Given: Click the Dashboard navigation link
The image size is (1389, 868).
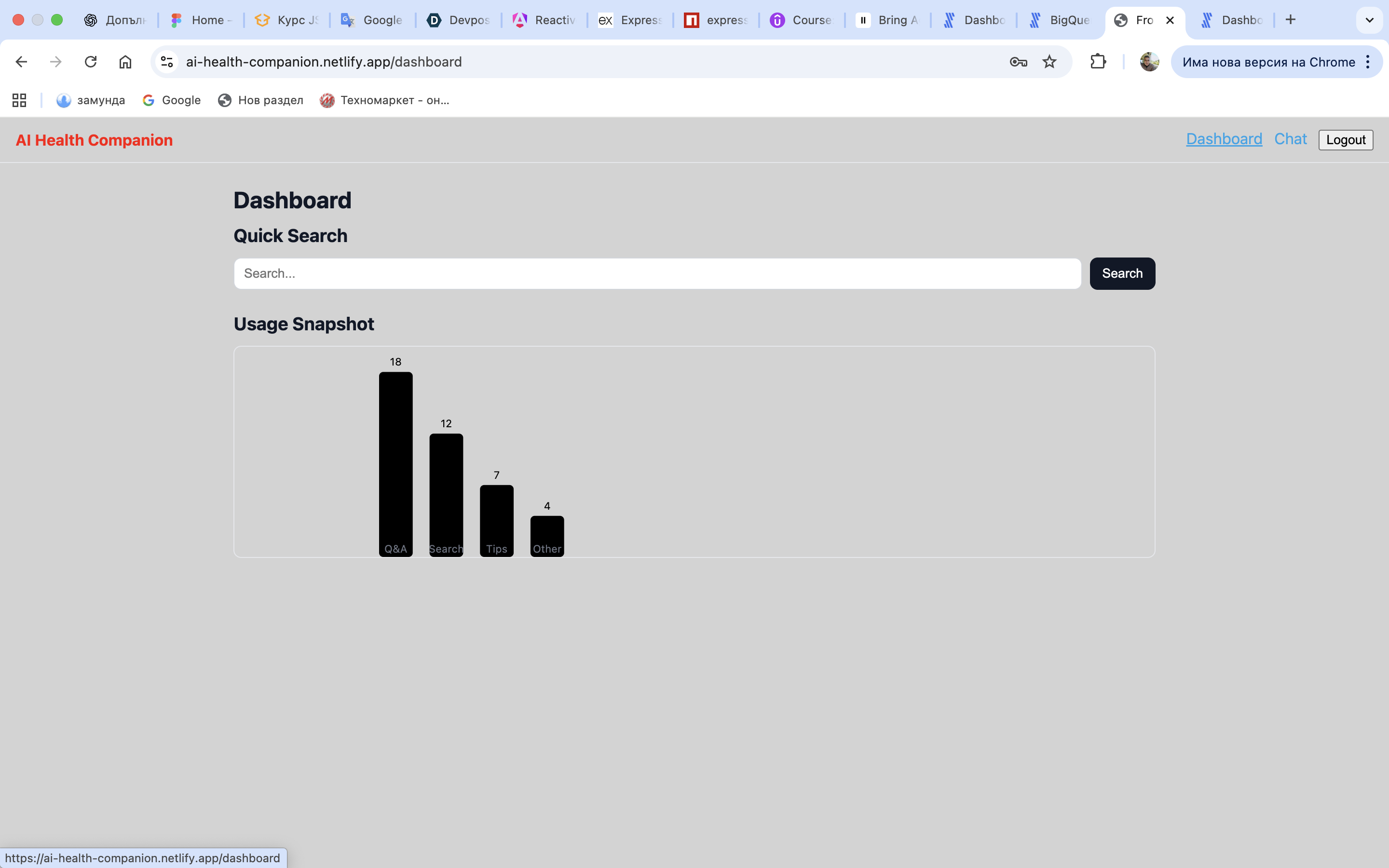Looking at the screenshot, I should (x=1224, y=139).
